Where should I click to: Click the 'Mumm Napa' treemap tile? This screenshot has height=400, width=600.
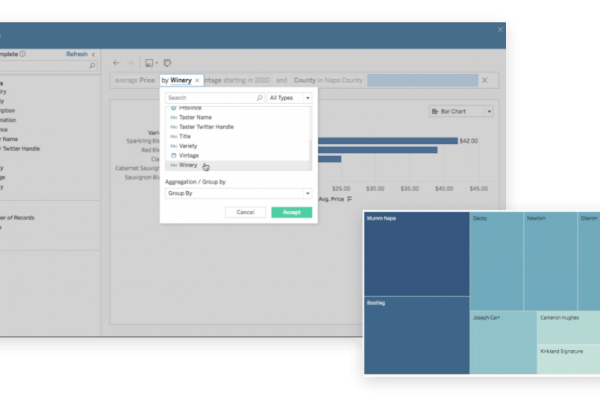coord(417,254)
